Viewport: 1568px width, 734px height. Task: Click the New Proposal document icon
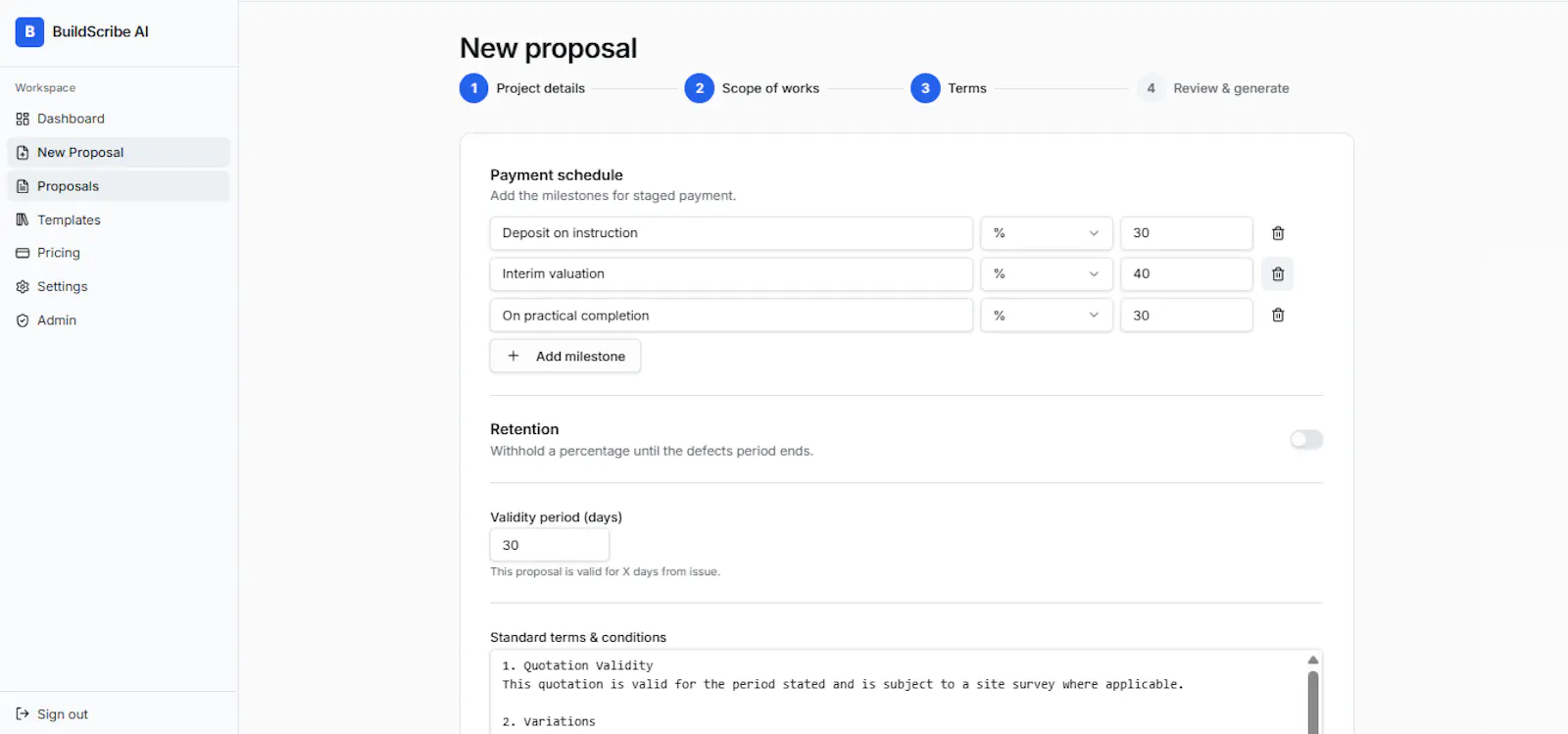tap(23, 152)
